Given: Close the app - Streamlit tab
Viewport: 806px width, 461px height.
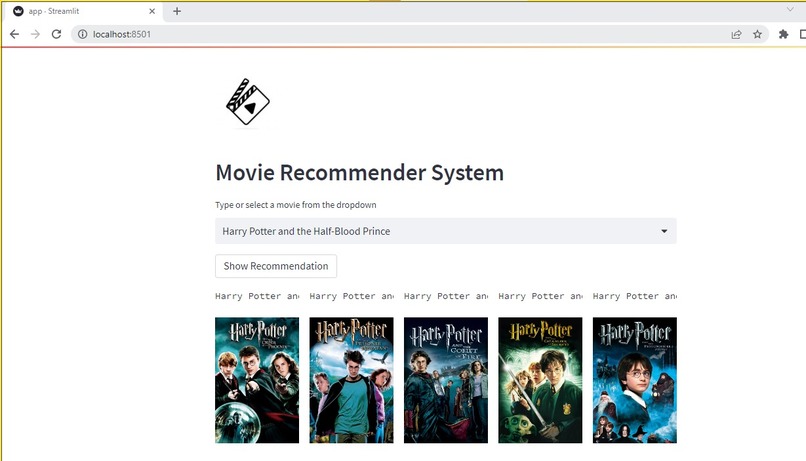Looking at the screenshot, I should click(152, 11).
